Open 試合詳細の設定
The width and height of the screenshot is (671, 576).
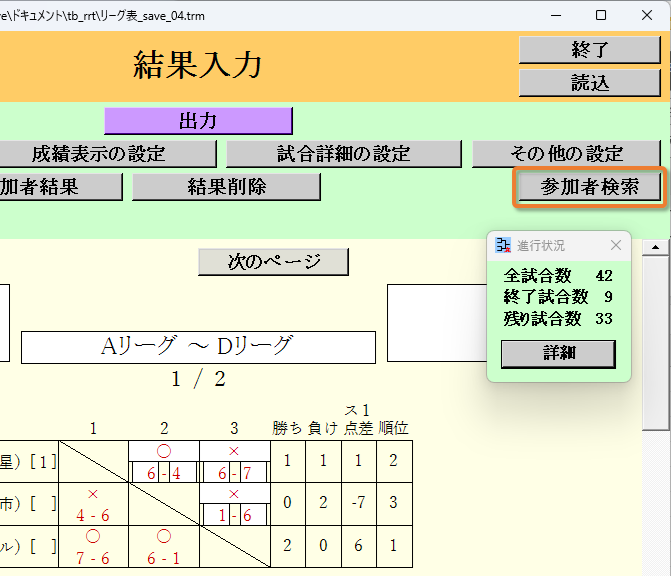(x=344, y=154)
